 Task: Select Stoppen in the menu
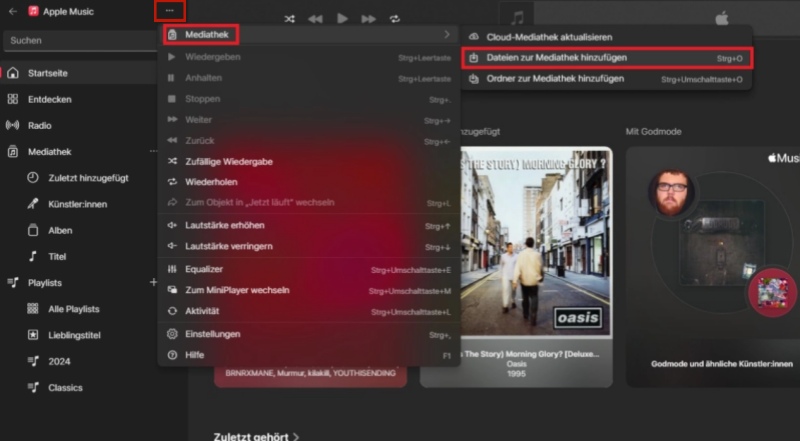point(309,99)
